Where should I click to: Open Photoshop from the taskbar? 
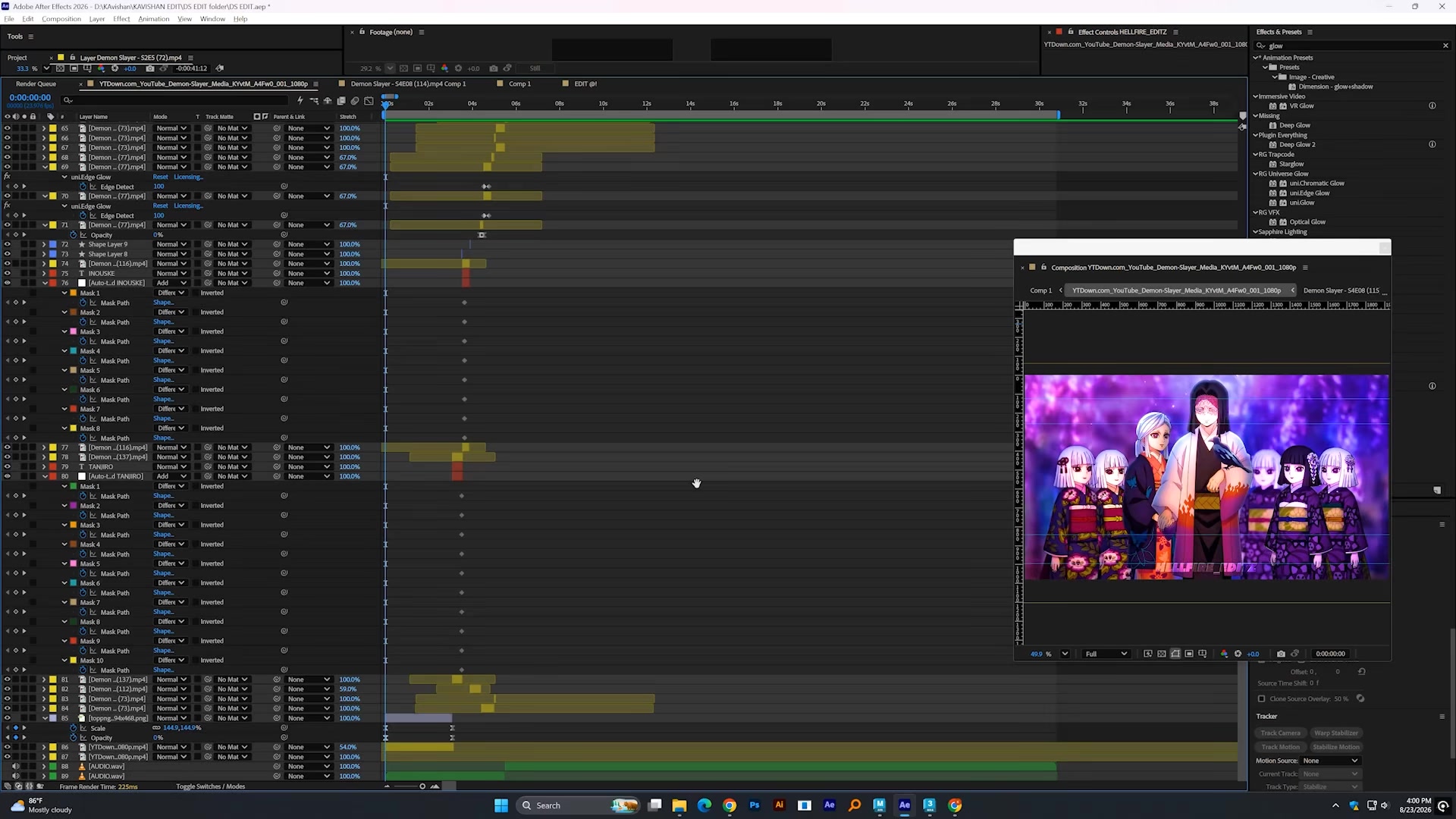(x=755, y=805)
